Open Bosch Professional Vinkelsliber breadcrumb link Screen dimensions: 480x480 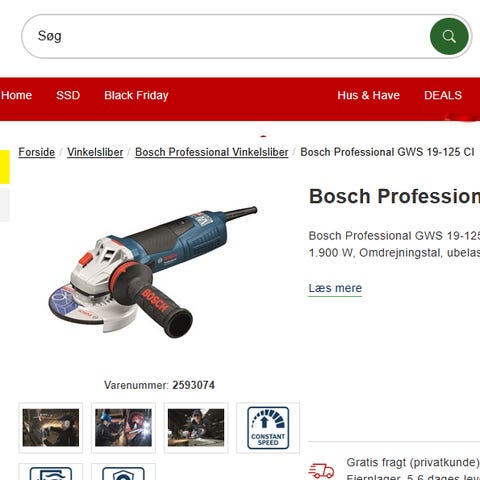(212, 152)
